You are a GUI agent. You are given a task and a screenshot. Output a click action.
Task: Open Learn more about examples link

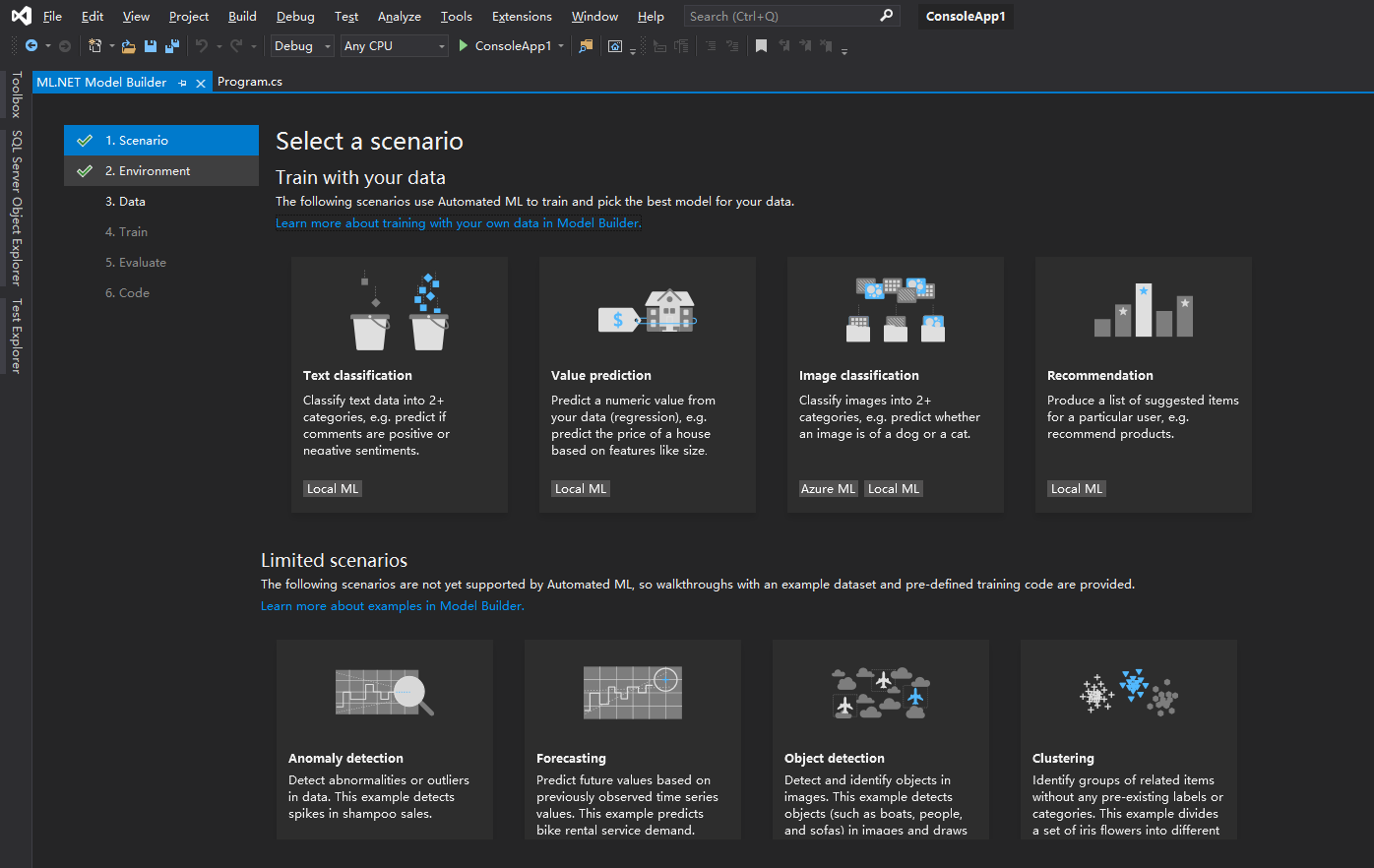click(x=393, y=606)
